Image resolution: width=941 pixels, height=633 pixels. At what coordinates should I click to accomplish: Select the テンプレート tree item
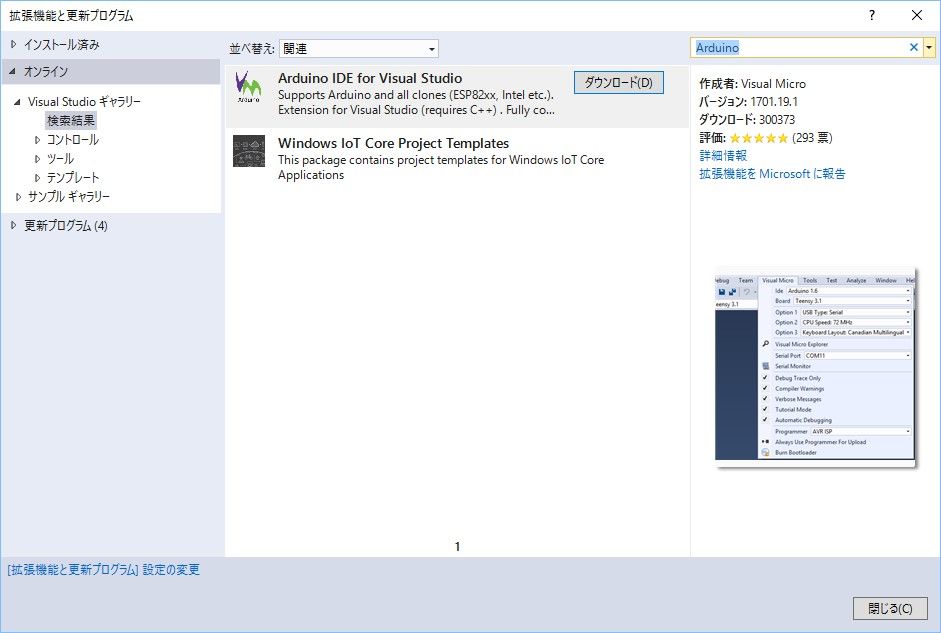click(x=73, y=178)
